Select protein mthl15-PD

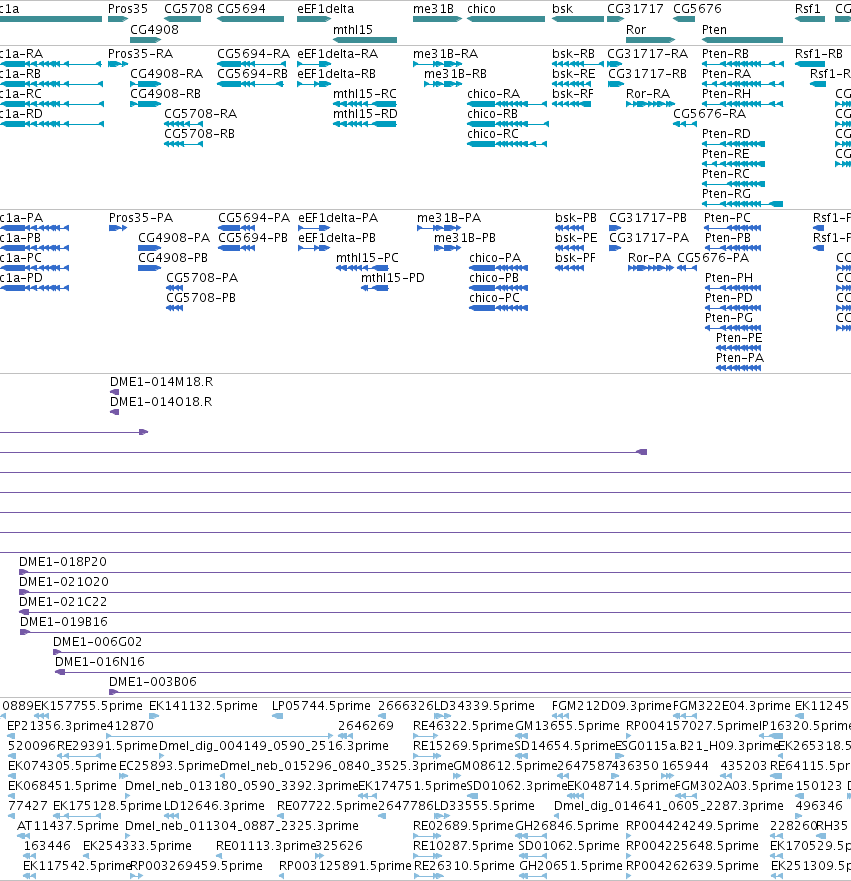pos(393,278)
